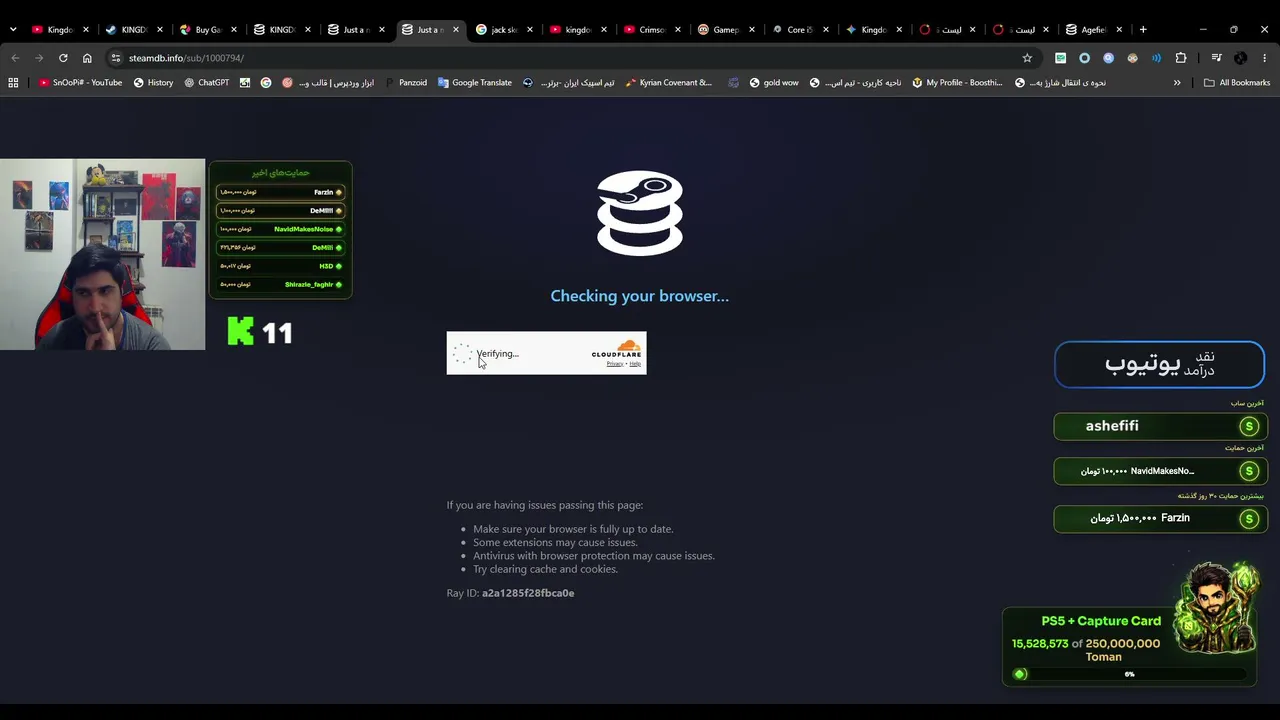Go forward using the forward arrow
Screen dimensions: 1280x720
coord(39,58)
